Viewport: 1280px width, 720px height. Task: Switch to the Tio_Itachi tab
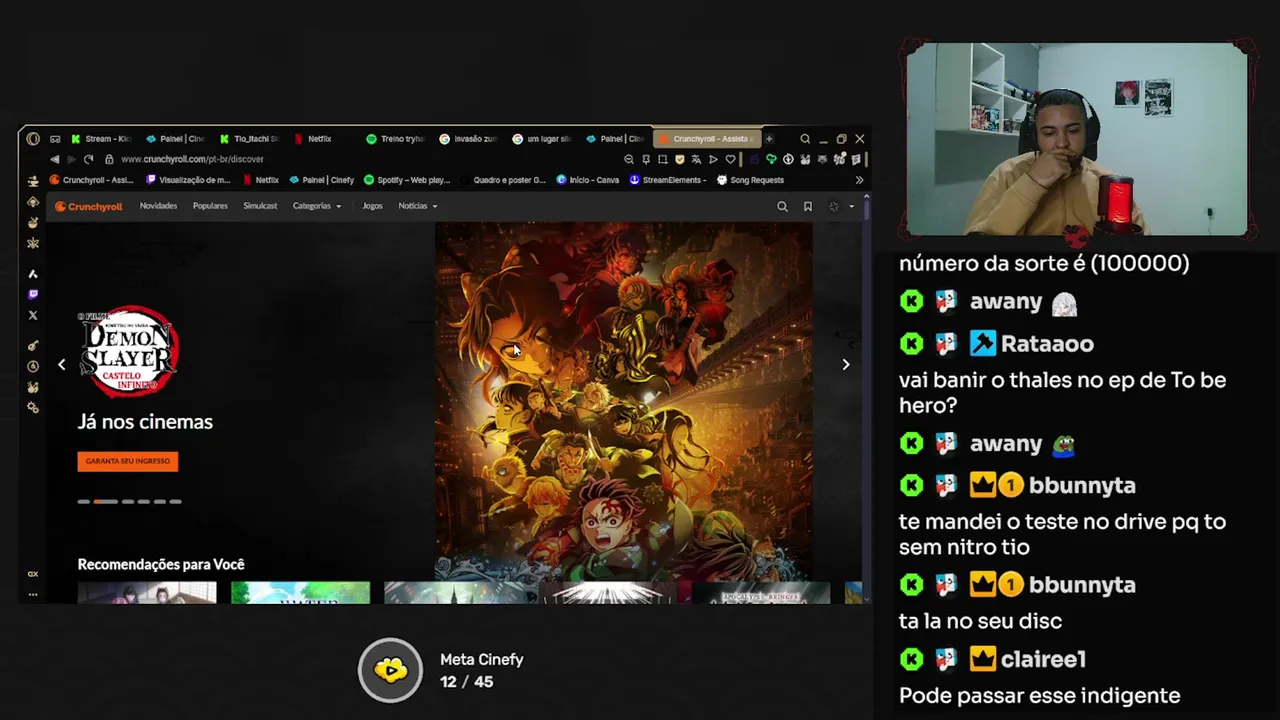click(x=250, y=139)
